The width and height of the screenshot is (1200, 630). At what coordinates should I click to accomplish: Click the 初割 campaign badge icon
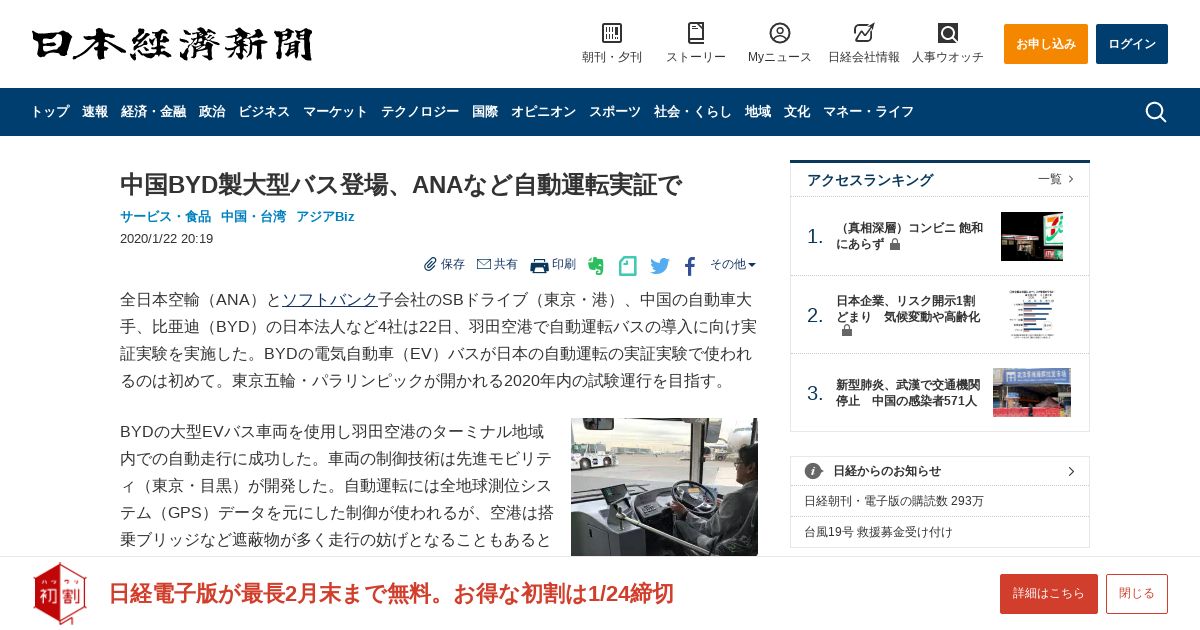(x=60, y=593)
